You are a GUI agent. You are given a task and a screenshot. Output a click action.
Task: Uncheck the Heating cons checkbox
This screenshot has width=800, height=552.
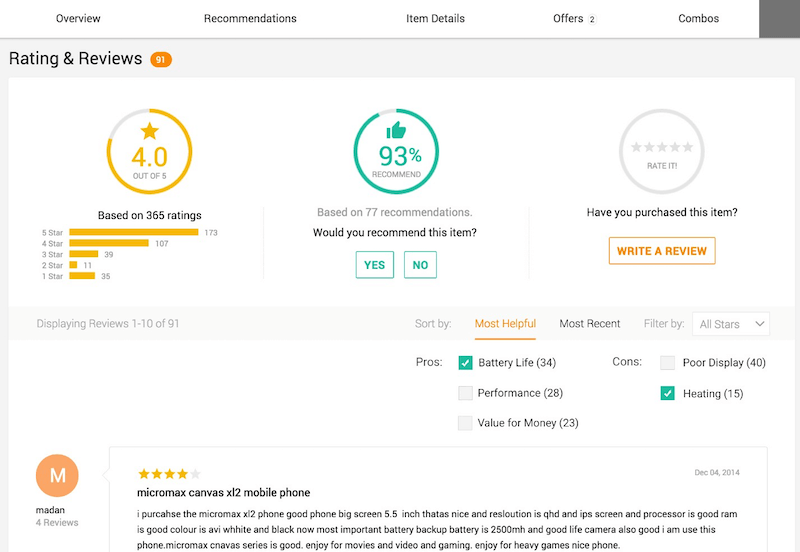(667, 393)
